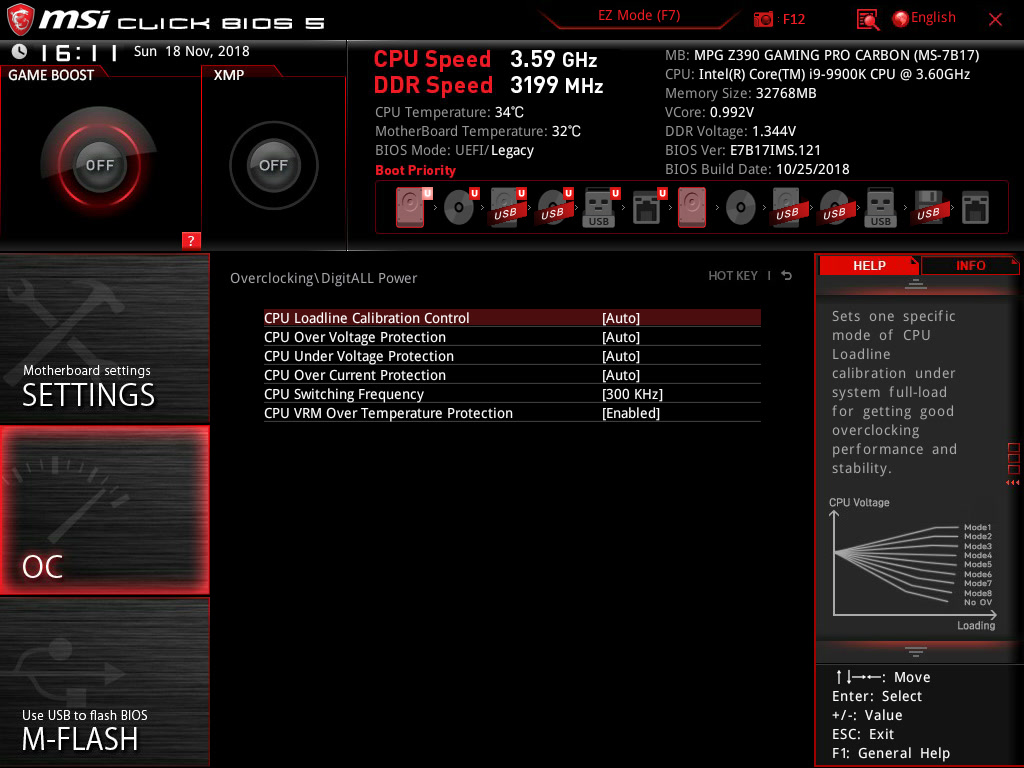Select the UEFI network boot device icon
The width and height of the screenshot is (1024, 768).
[x=648, y=208]
